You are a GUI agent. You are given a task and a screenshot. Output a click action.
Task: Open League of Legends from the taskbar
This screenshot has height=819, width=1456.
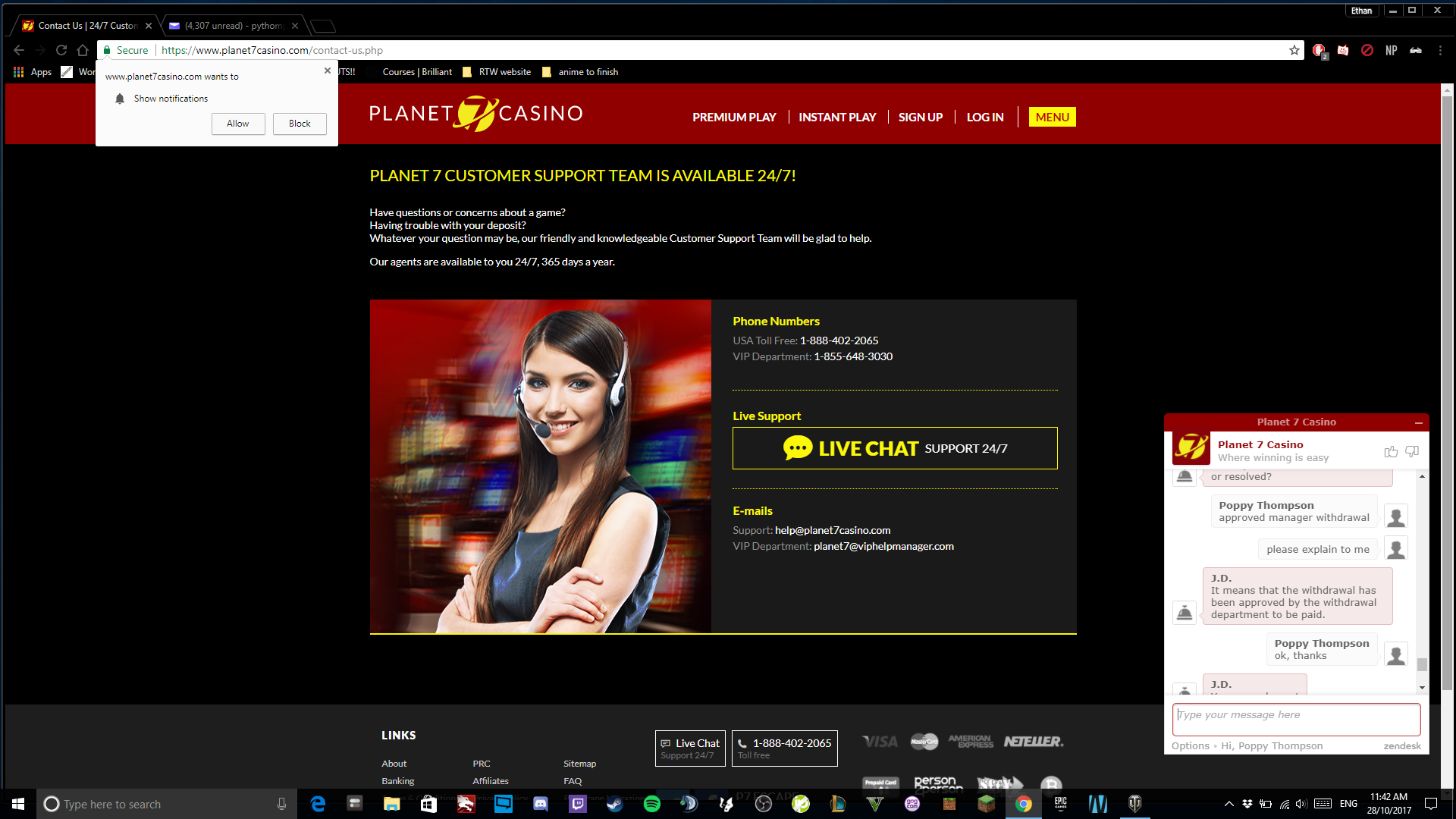pos(838,804)
